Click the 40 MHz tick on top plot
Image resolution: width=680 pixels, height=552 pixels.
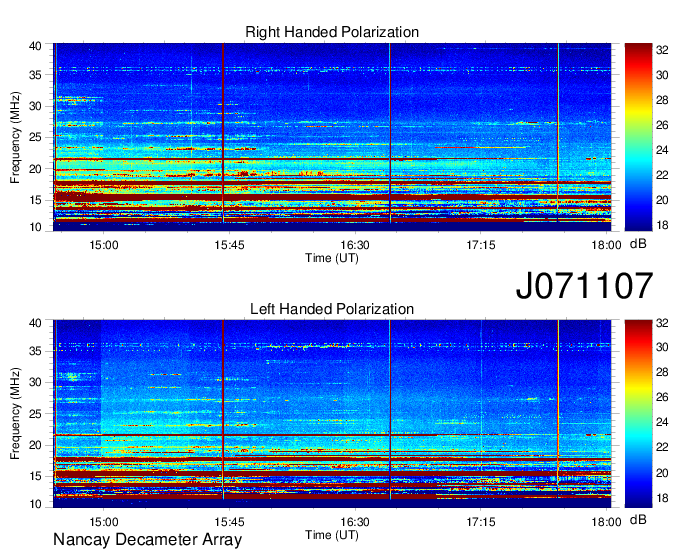coord(35,46)
